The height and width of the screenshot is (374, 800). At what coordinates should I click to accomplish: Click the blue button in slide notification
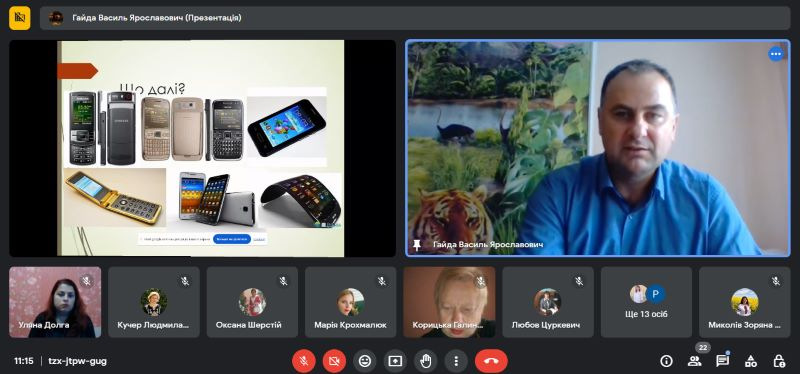[232, 239]
